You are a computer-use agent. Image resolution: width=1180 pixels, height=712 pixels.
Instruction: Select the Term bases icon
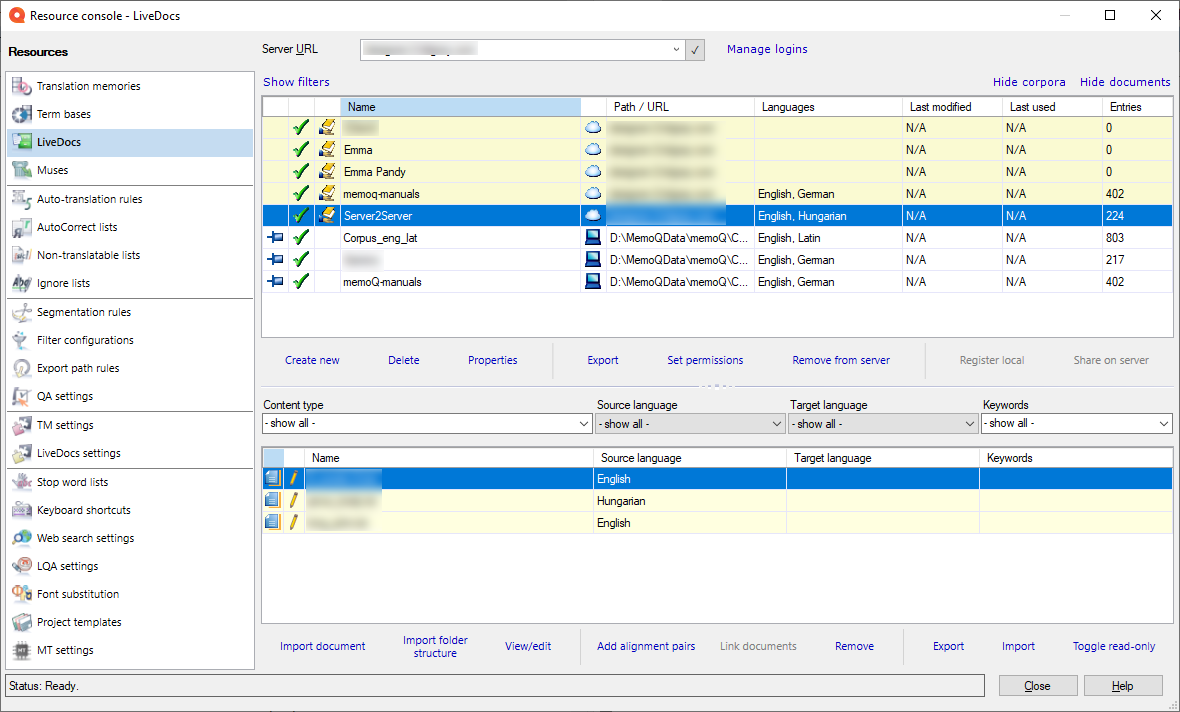[22, 114]
